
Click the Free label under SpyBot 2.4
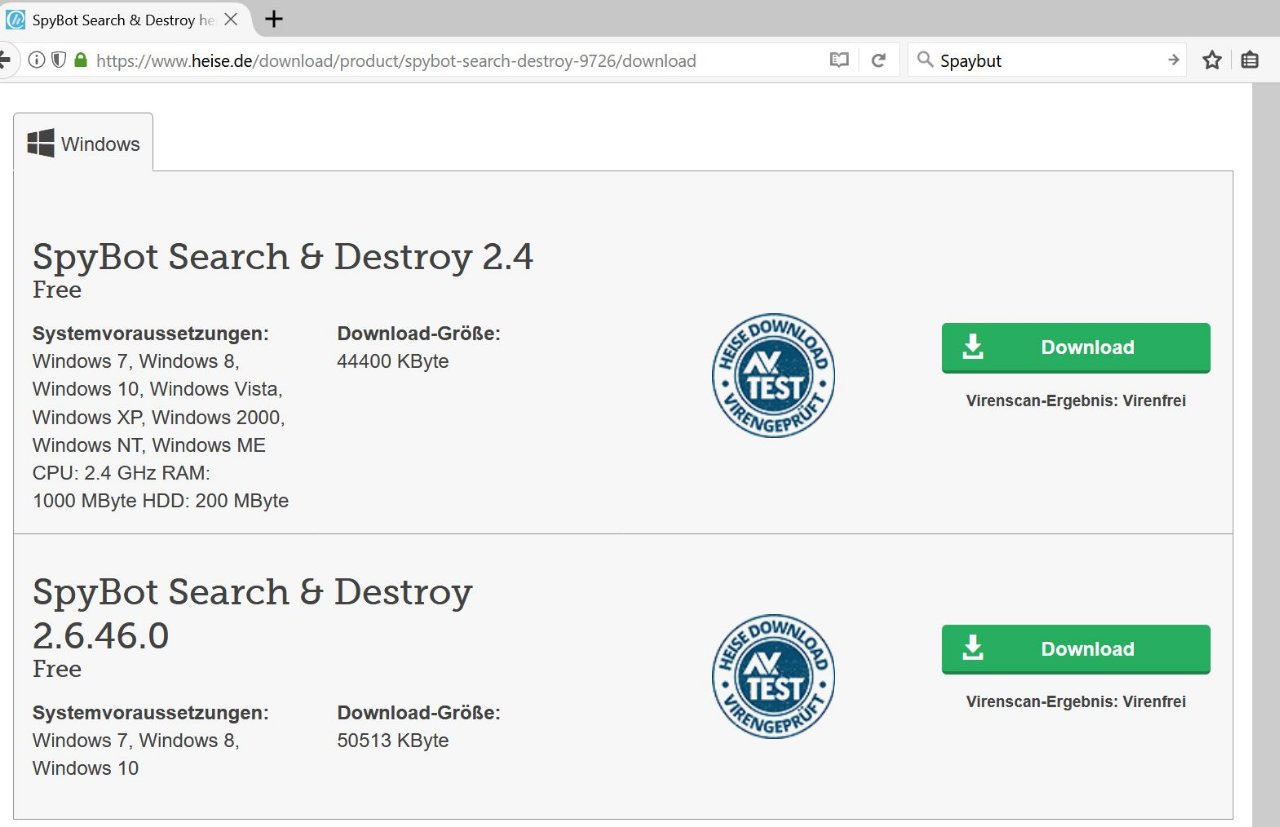pyautogui.click(x=57, y=290)
